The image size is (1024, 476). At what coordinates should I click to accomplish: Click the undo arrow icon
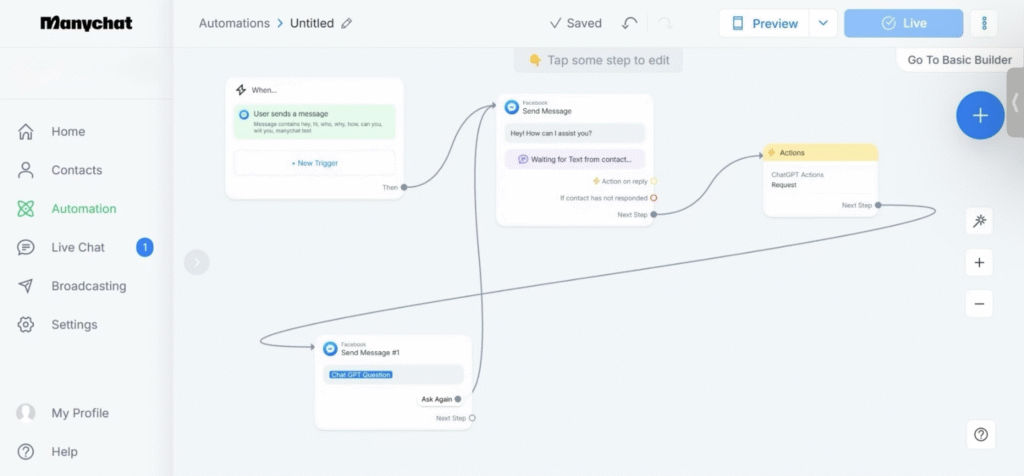coord(629,23)
